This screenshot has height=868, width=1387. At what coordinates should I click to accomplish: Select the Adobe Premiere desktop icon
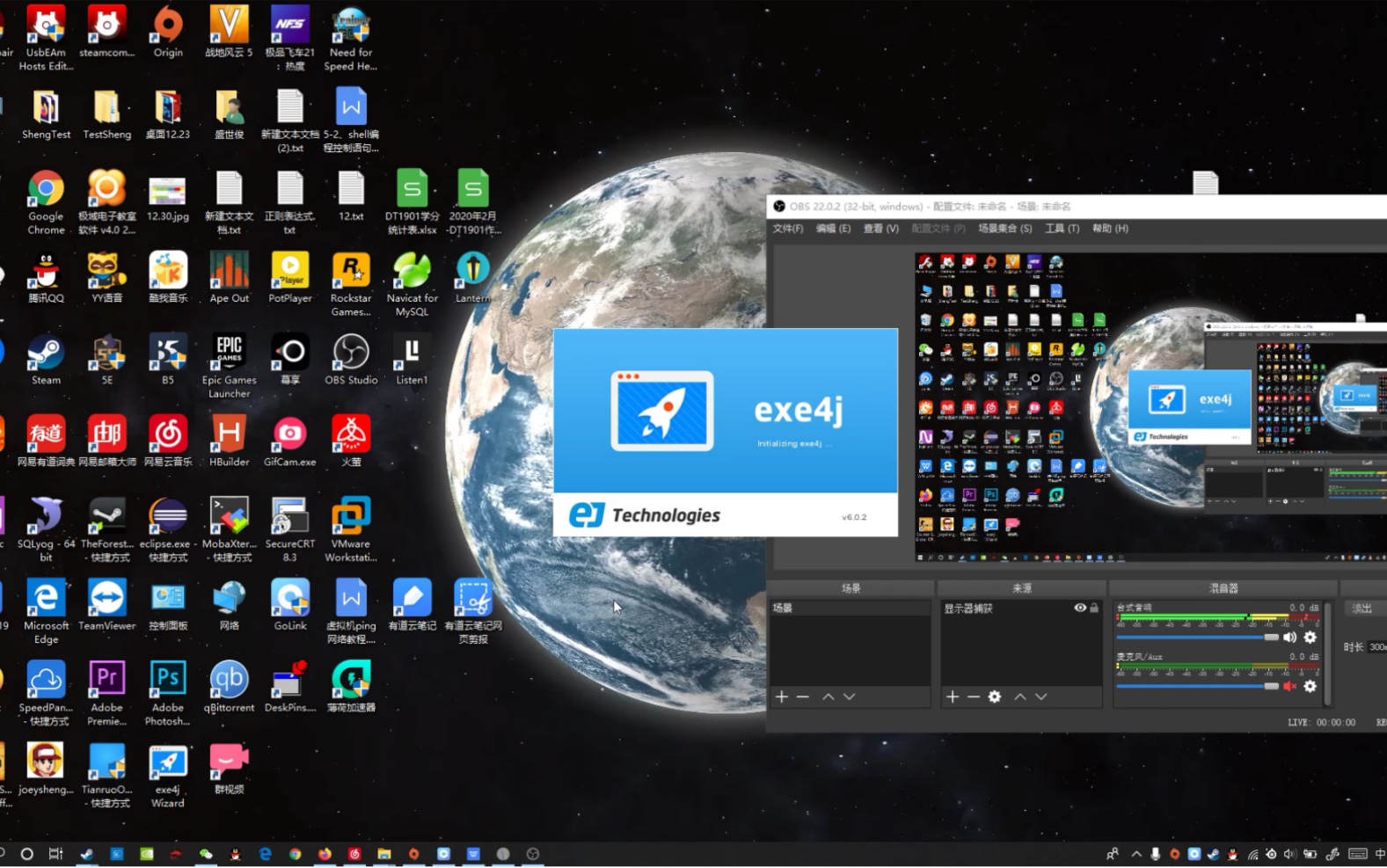(x=106, y=693)
